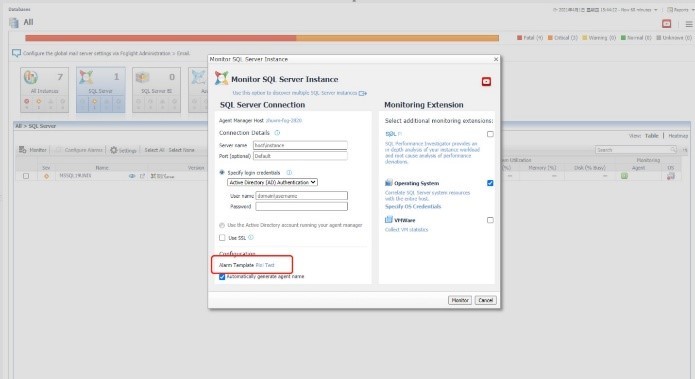Image resolution: width=695 pixels, height=379 pixels.
Task: Click Select All in the background toolbar
Action: pyautogui.click(x=154, y=150)
